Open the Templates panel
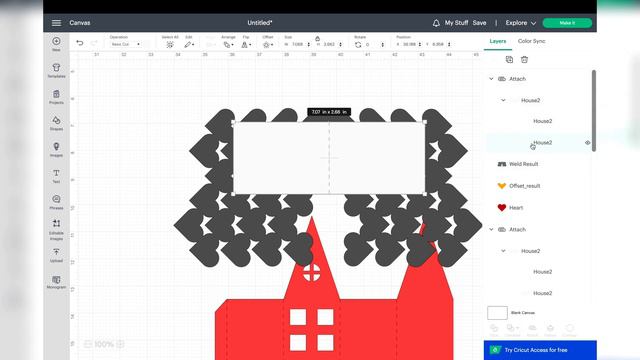 56,70
